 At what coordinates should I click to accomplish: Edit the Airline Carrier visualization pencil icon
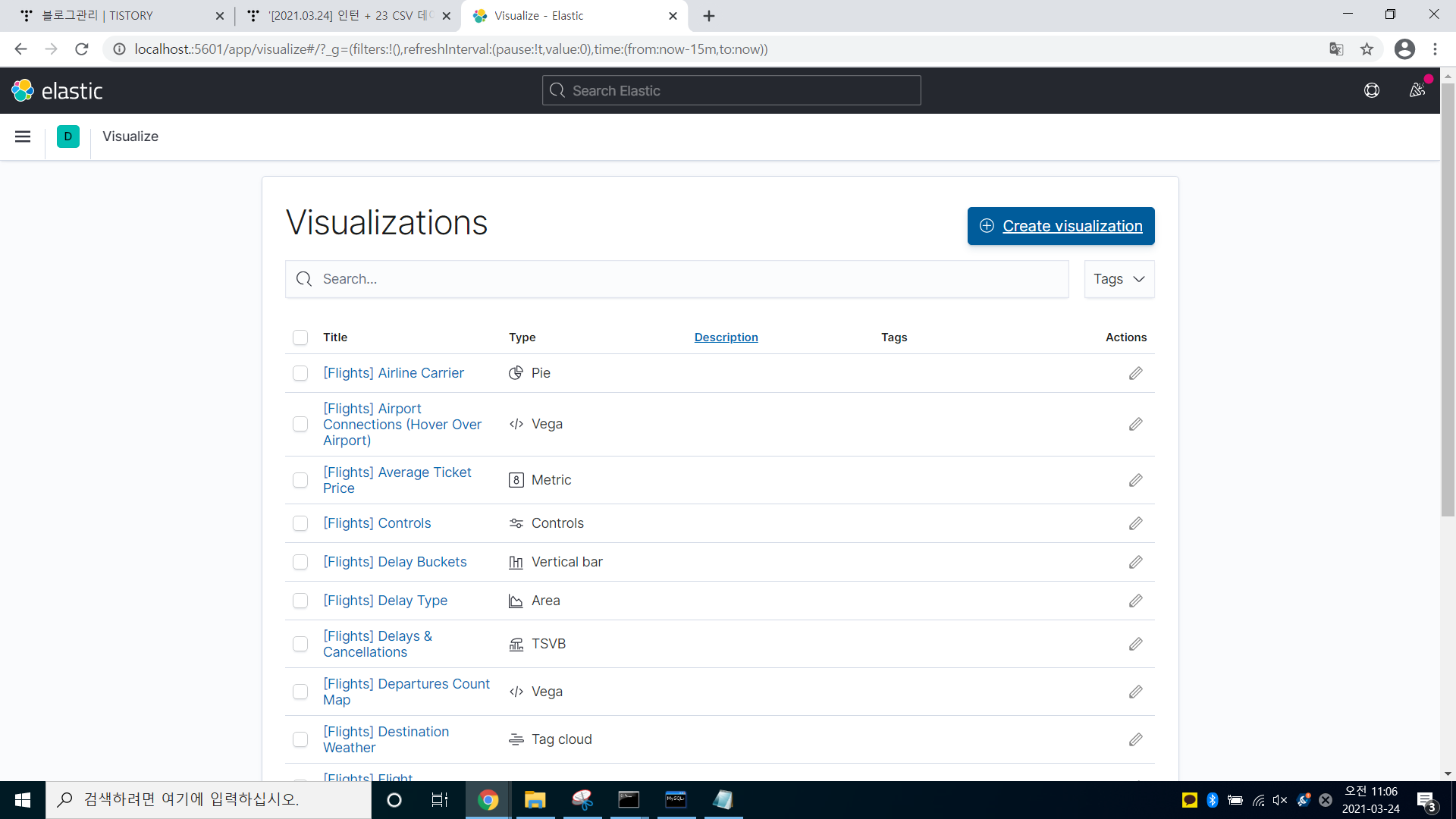1135,373
